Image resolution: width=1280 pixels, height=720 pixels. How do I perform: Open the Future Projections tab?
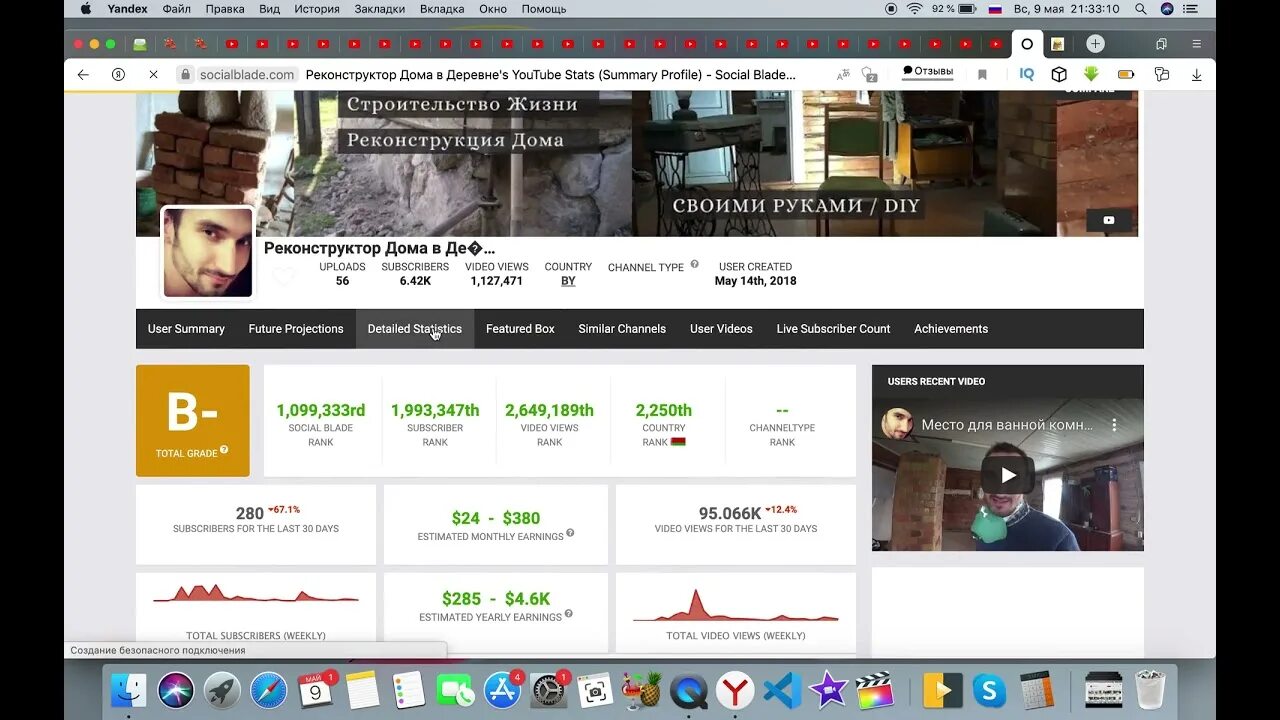[x=296, y=329]
